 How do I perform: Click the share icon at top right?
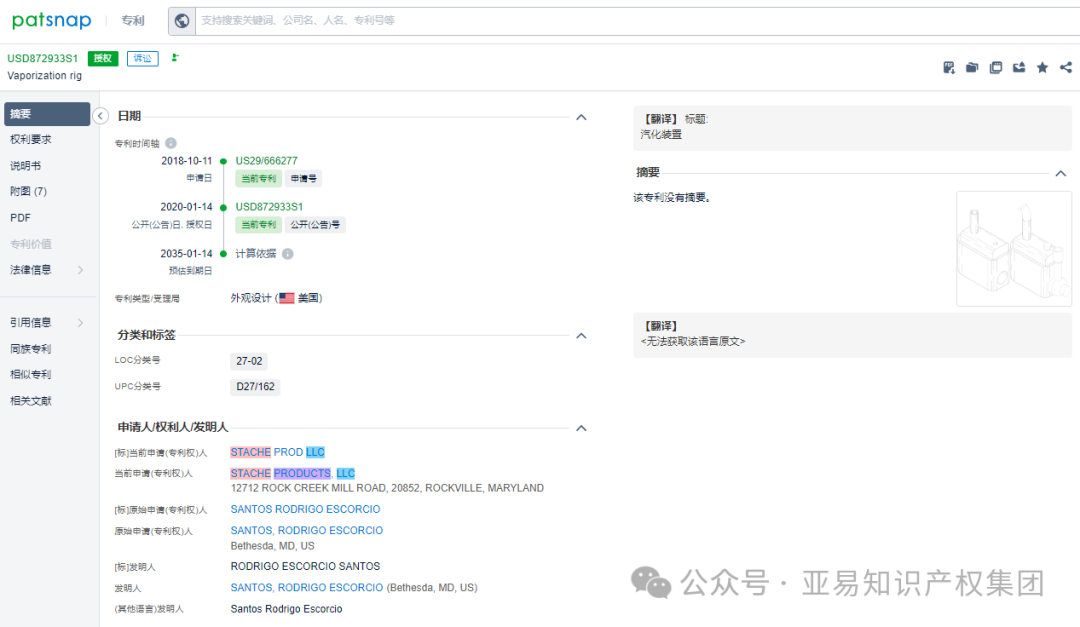coord(1066,67)
